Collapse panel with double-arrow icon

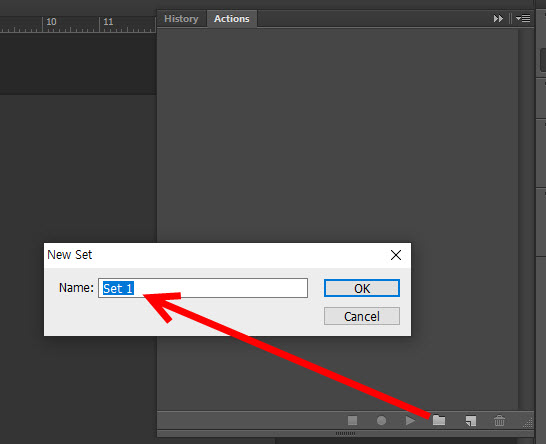coord(498,18)
